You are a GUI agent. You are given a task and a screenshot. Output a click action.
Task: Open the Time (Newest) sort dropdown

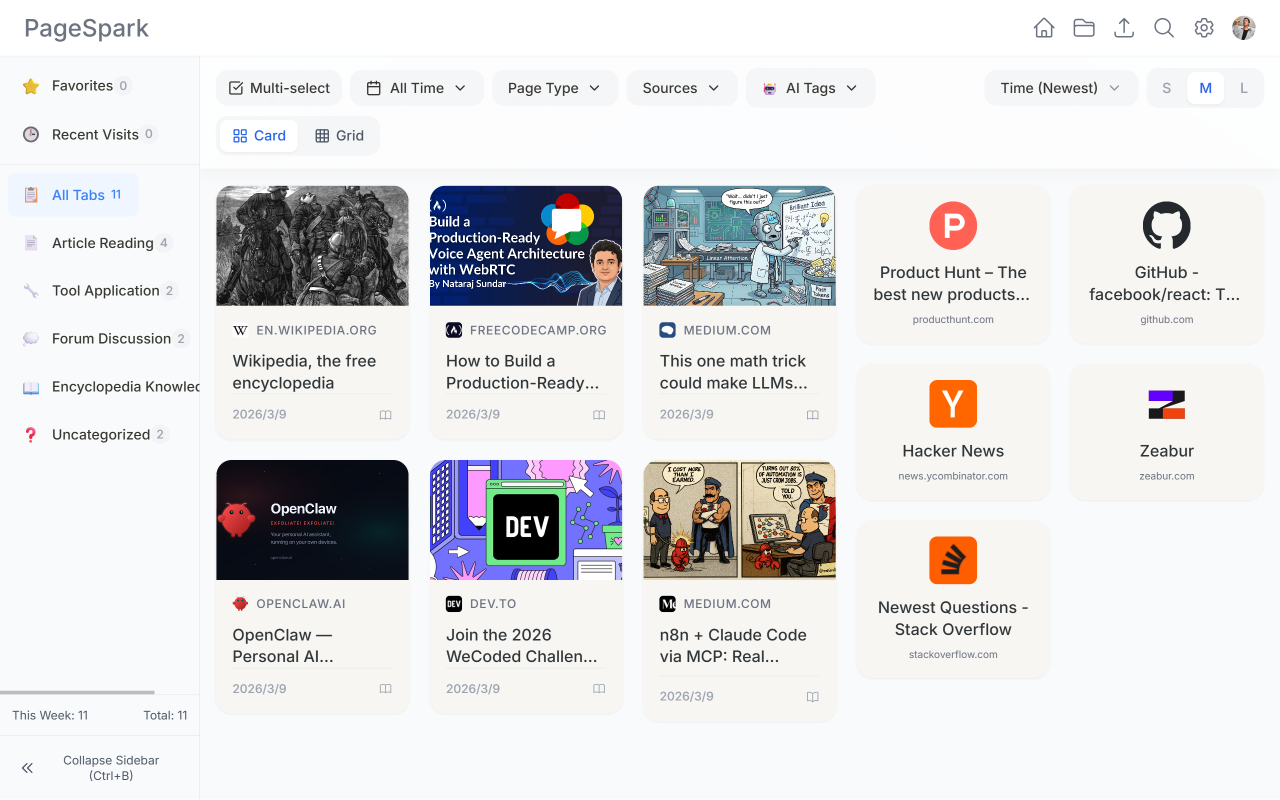point(1060,88)
